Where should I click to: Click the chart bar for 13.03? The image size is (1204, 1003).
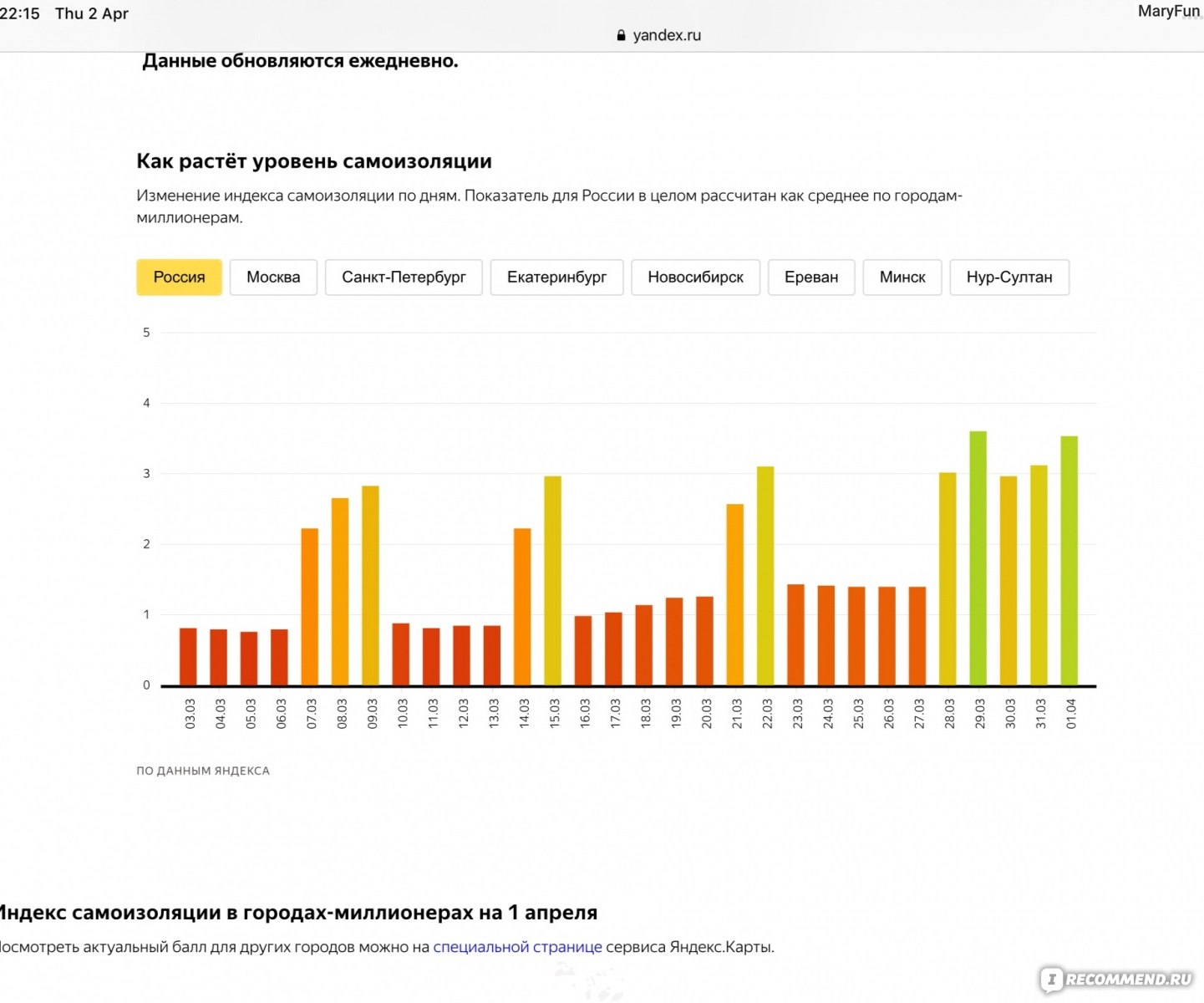492,655
